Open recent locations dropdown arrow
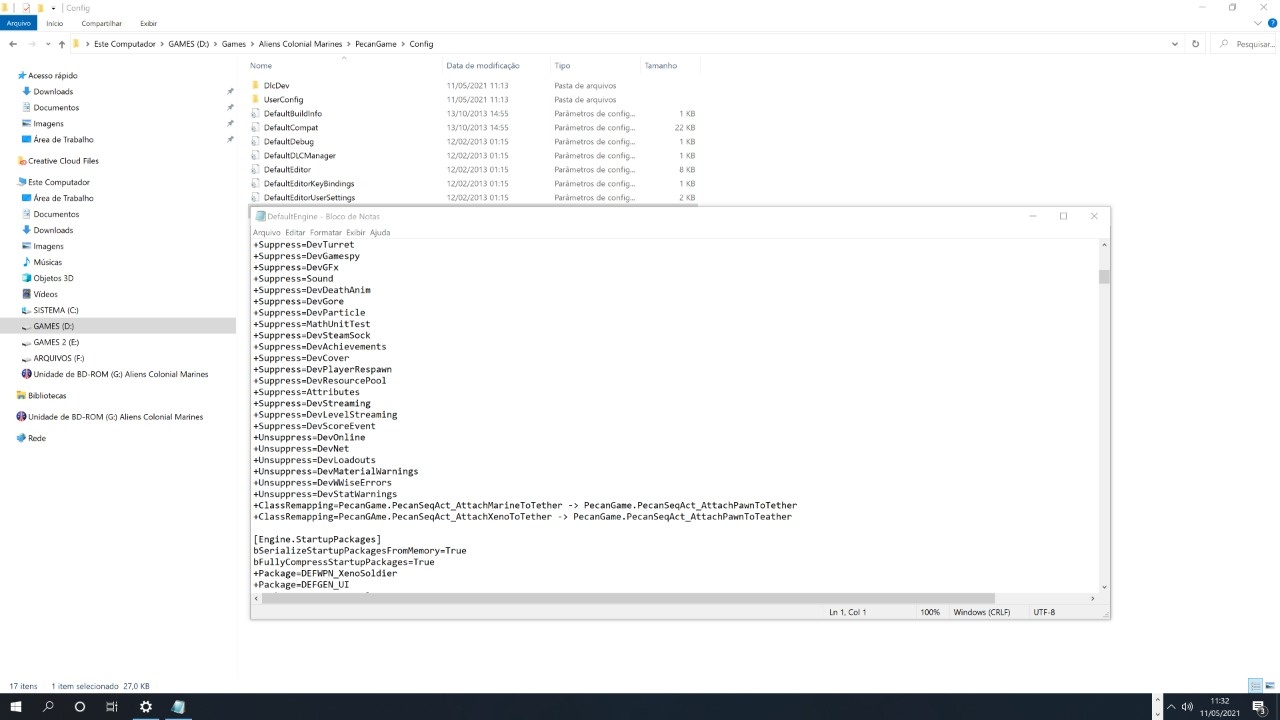 (x=47, y=44)
